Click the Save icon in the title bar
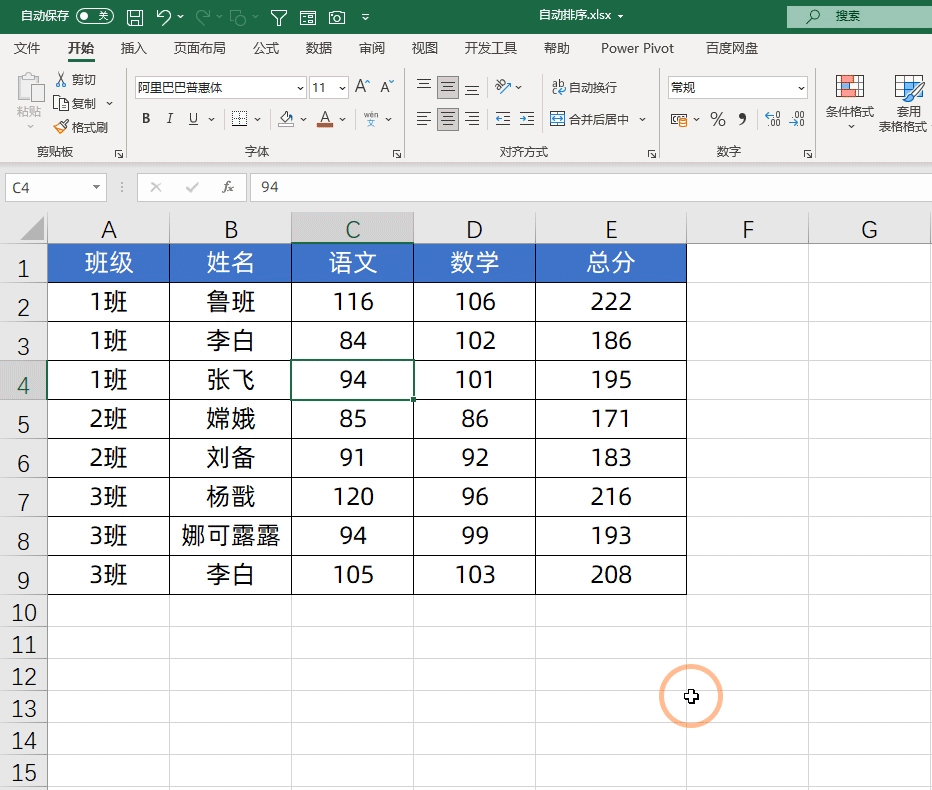The height and width of the screenshot is (790, 932). click(x=135, y=17)
